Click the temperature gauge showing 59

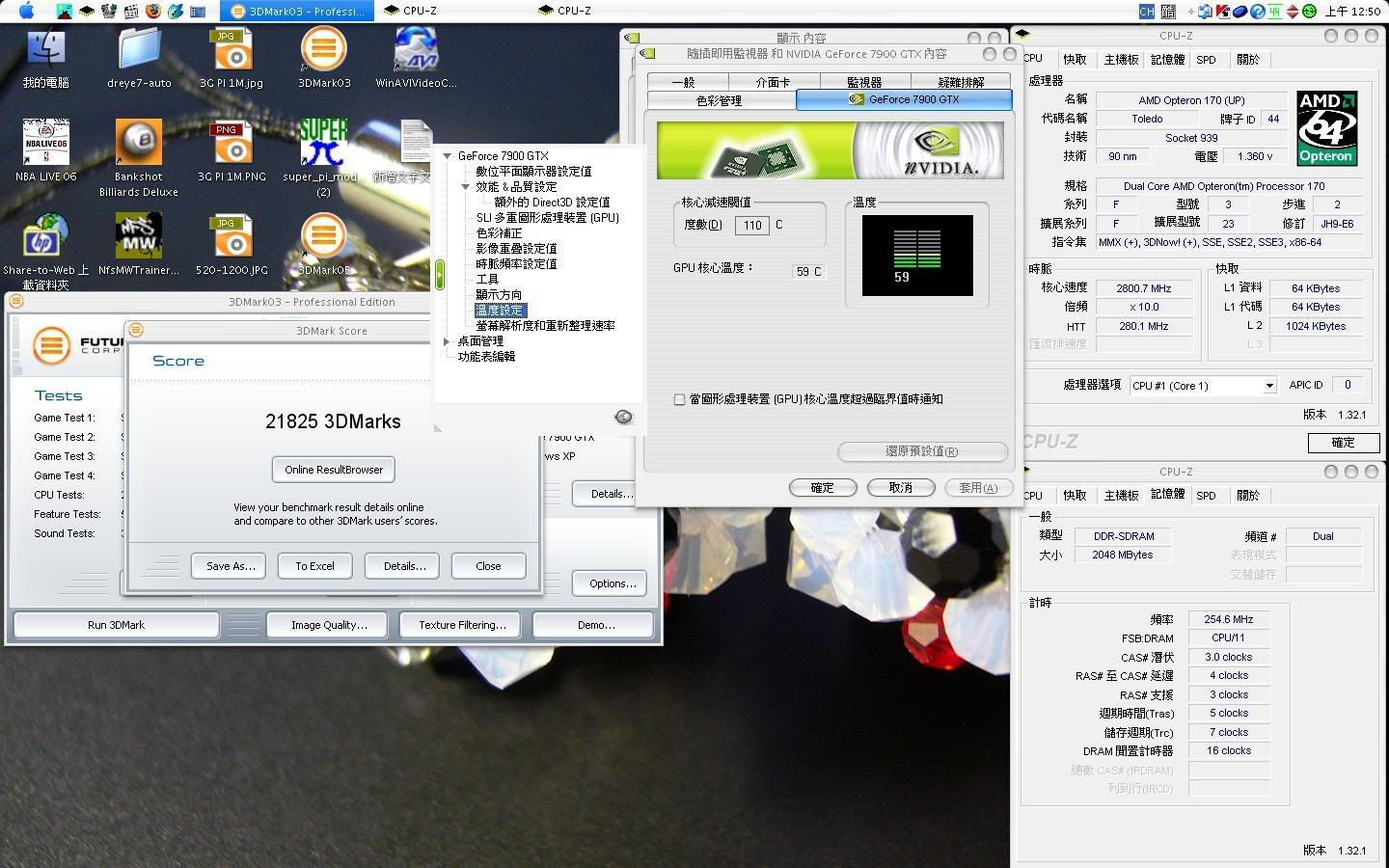pos(917,256)
